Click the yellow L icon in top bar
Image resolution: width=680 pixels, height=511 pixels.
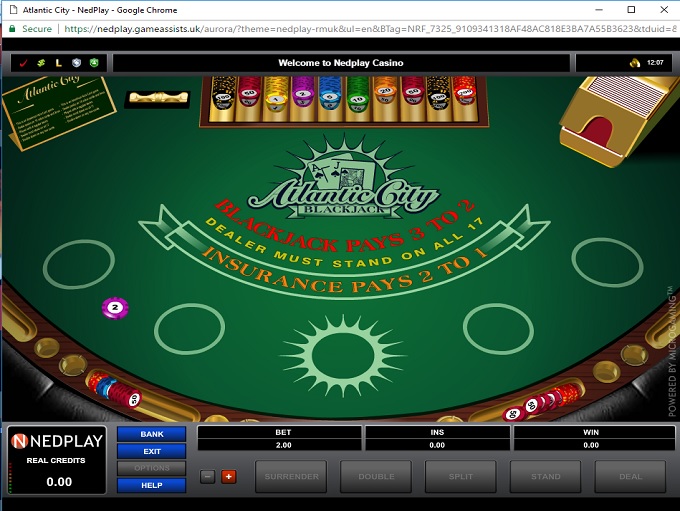tap(59, 63)
